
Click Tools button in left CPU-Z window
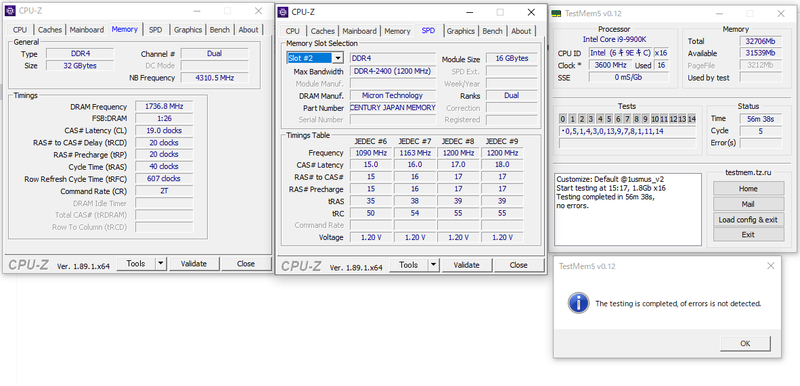(136, 264)
